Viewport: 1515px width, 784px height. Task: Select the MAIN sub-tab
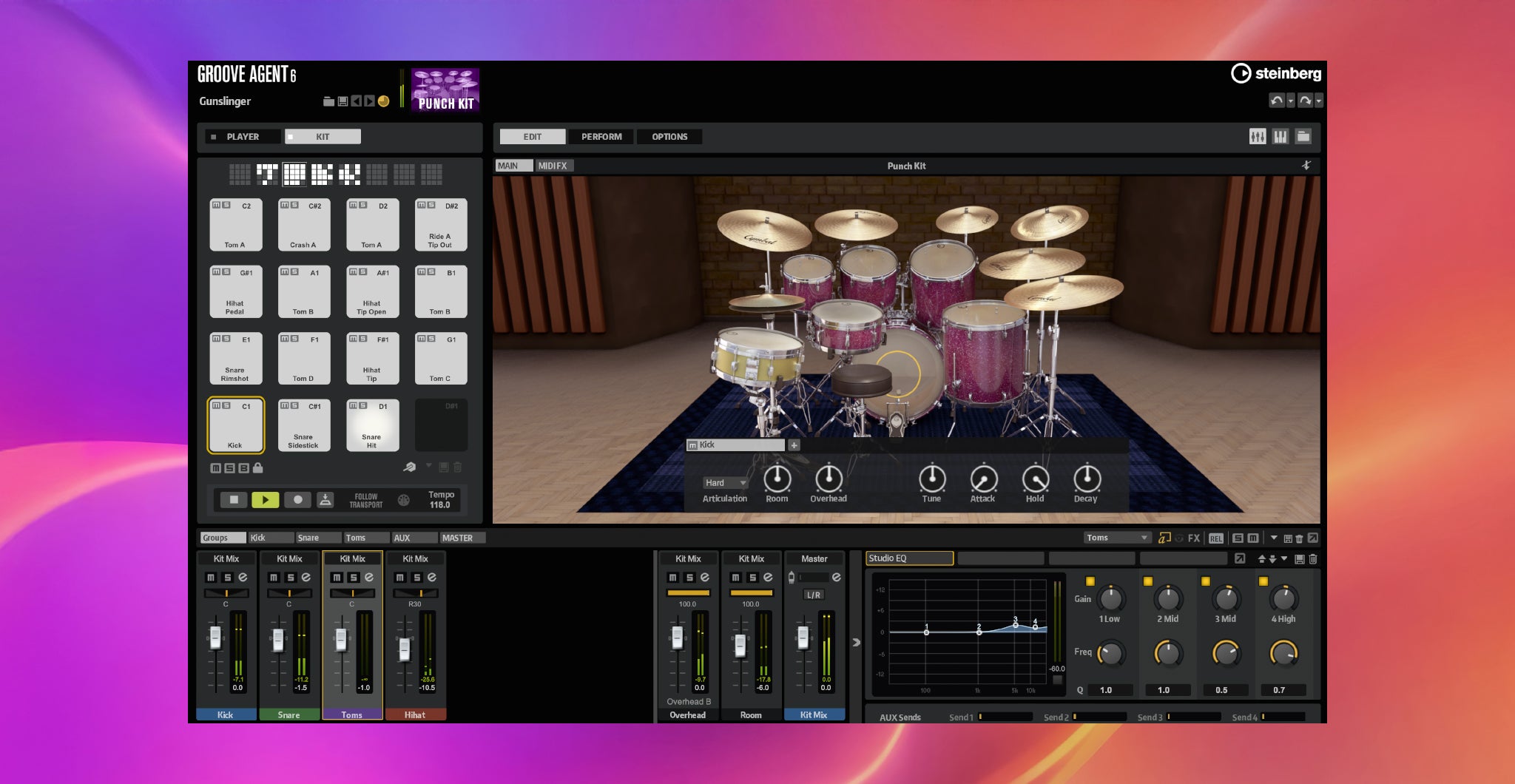(513, 166)
